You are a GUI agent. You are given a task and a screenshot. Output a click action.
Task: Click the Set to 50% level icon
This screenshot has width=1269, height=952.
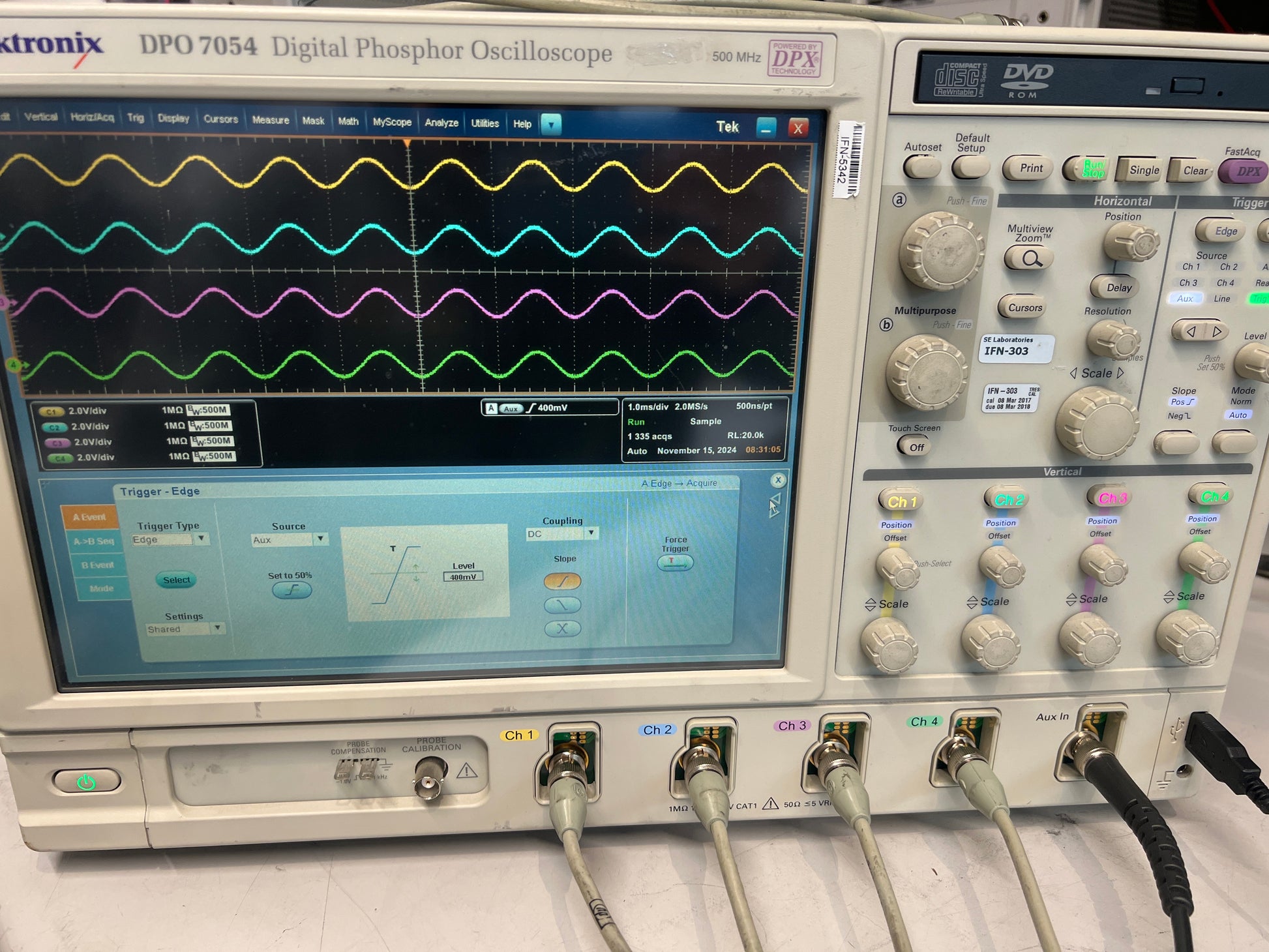[291, 590]
